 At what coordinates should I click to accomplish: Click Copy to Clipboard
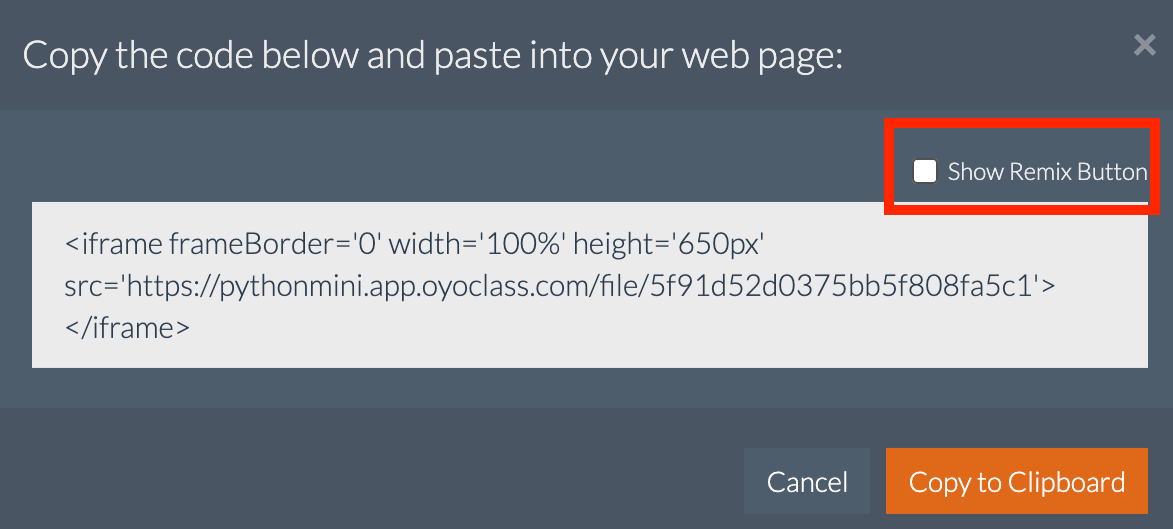coord(1016,482)
